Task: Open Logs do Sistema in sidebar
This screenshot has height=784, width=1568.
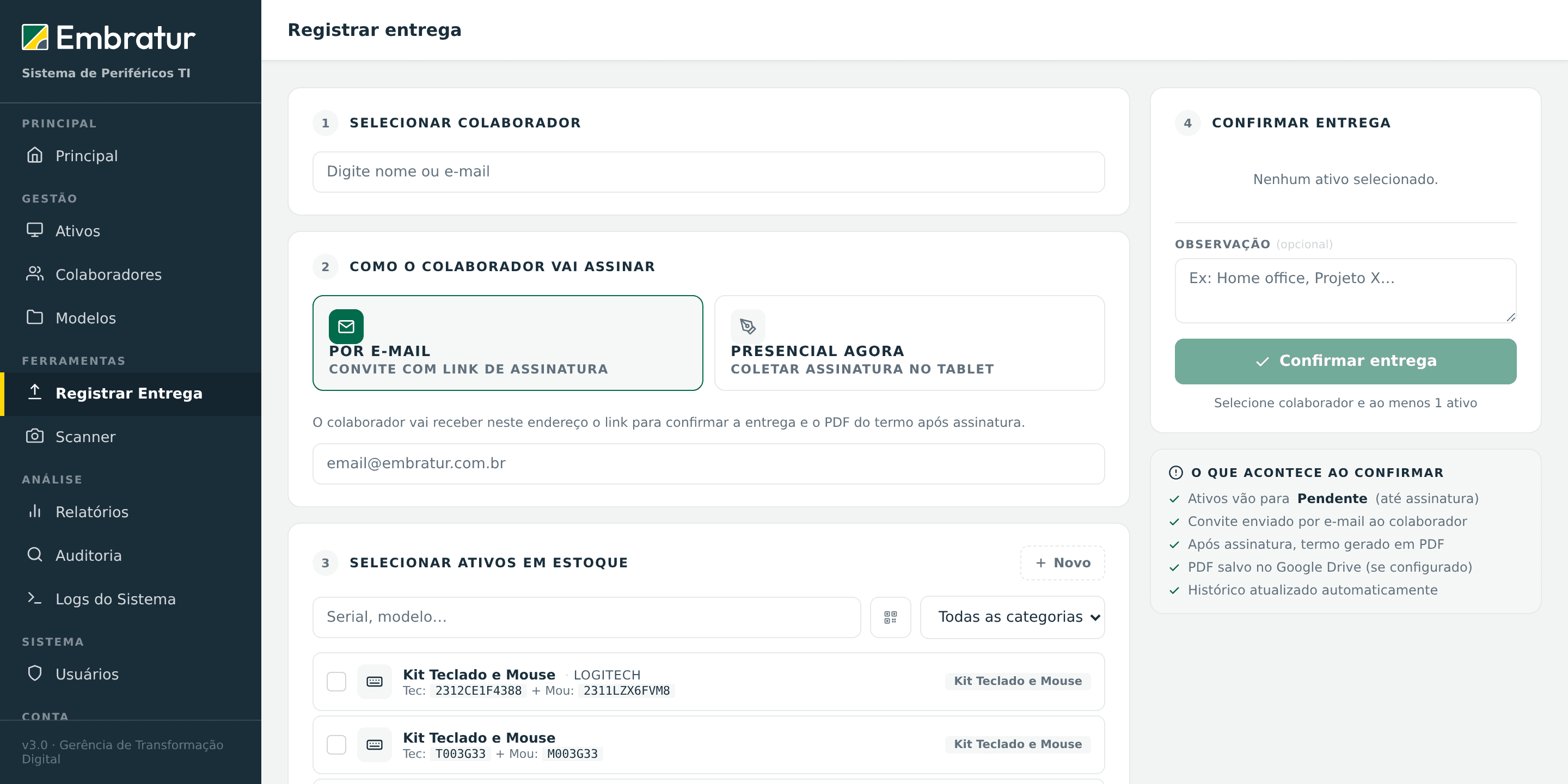Action: pos(130,599)
